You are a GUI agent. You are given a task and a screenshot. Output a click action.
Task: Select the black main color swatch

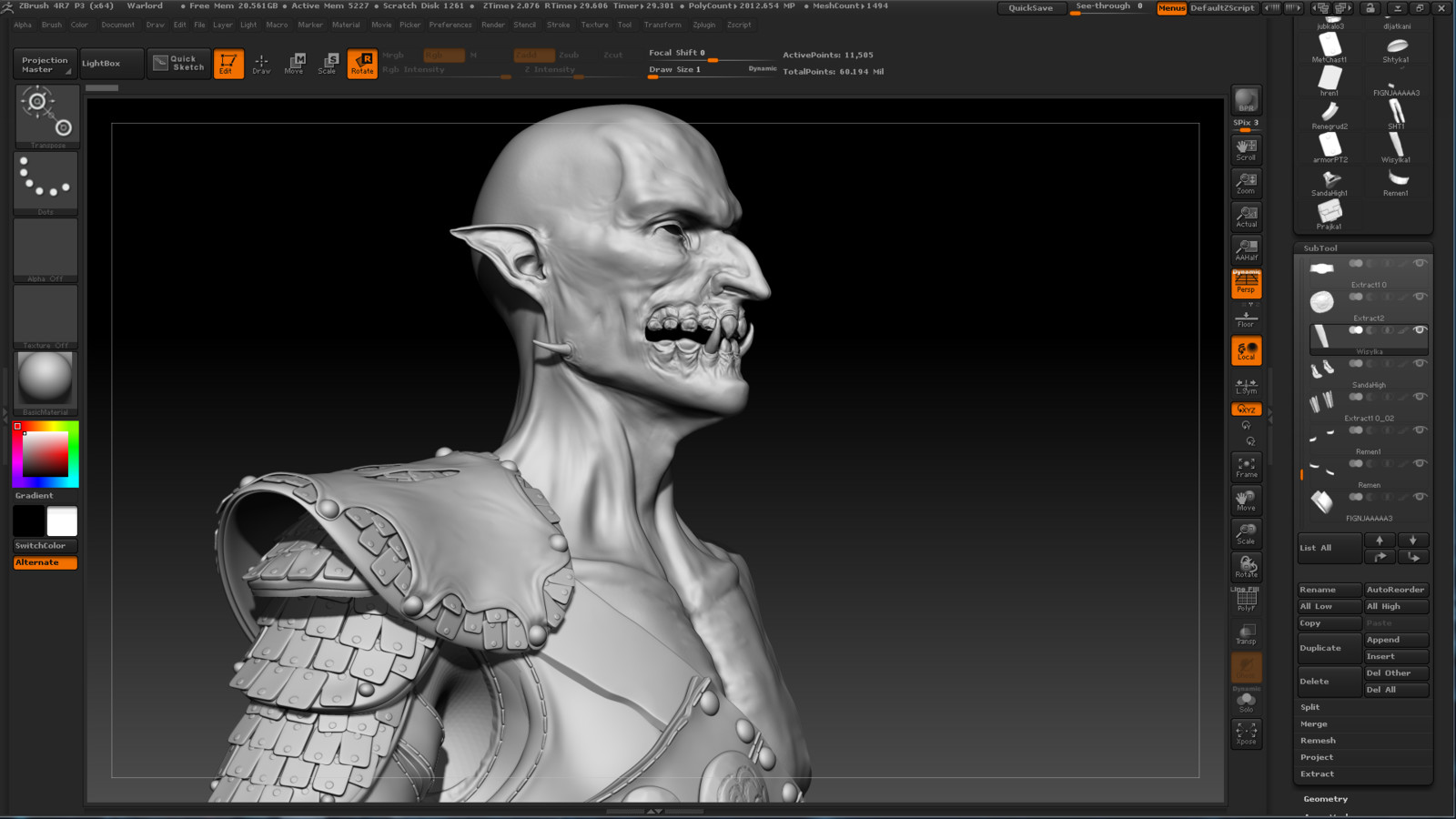click(29, 521)
